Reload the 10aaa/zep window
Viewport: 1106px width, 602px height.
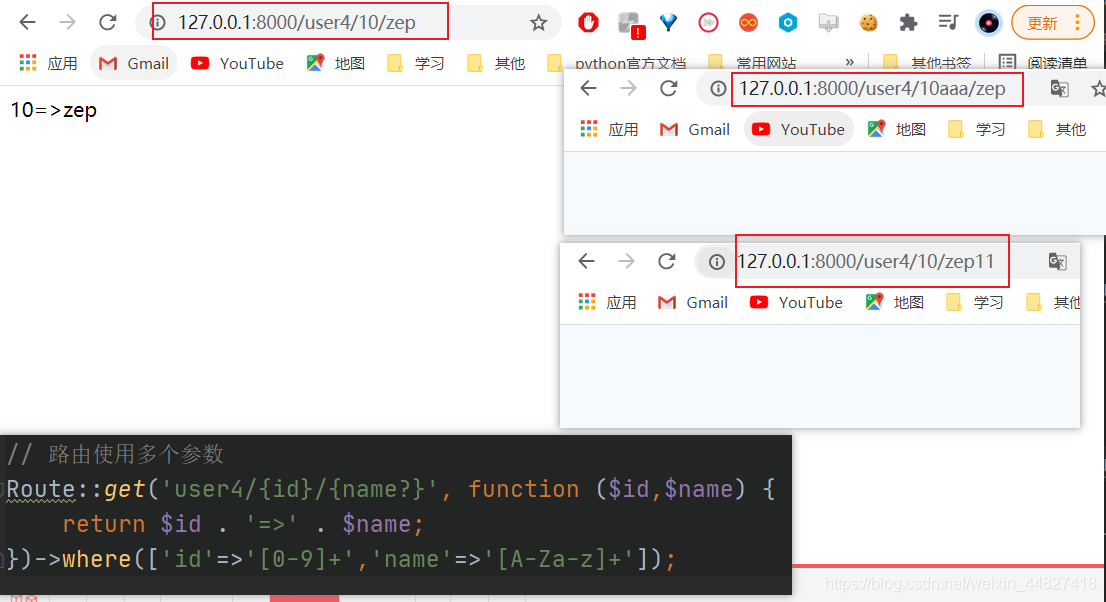(x=669, y=88)
